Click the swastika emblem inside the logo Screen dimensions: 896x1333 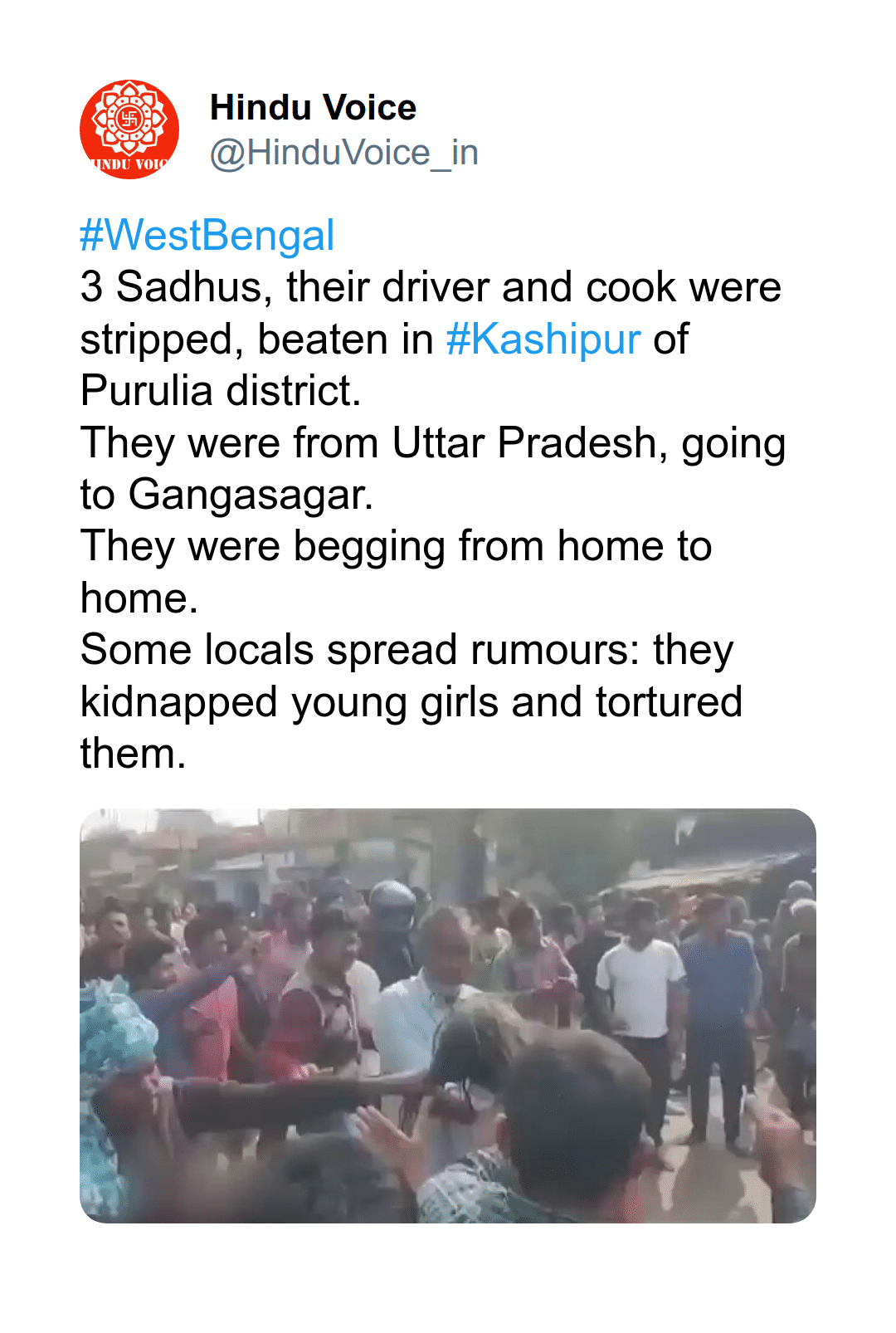tap(129, 119)
